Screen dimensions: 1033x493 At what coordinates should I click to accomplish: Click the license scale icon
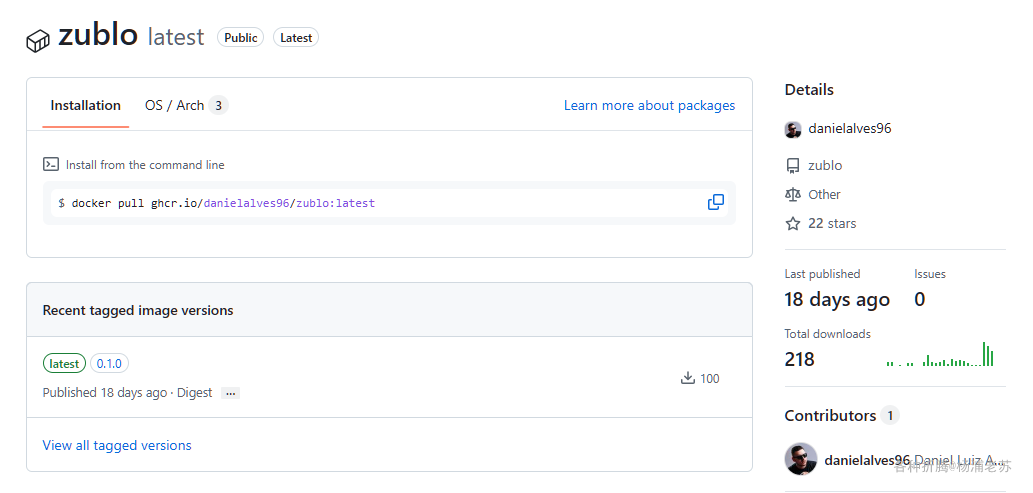click(793, 195)
